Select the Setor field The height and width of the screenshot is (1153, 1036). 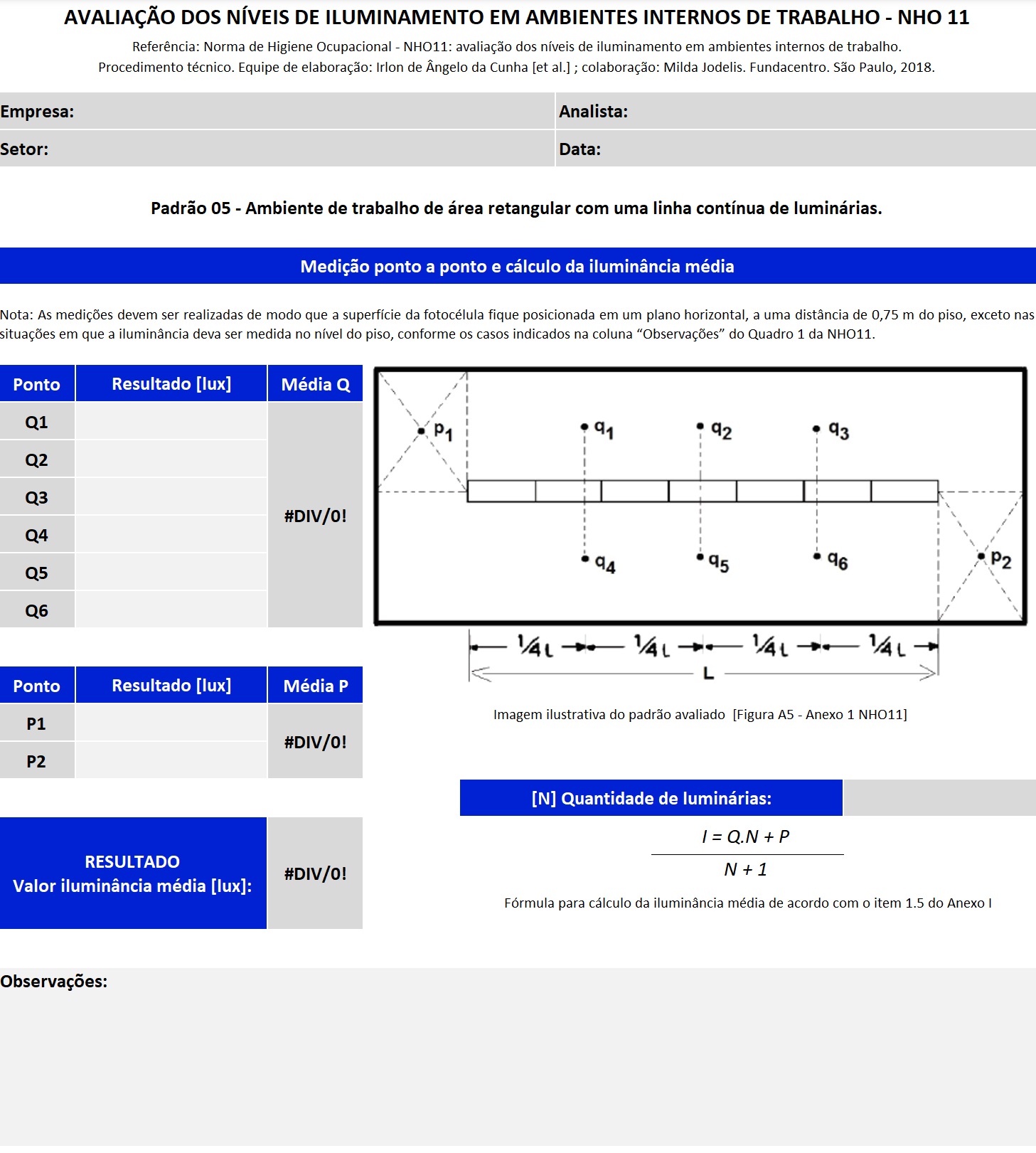click(299, 149)
